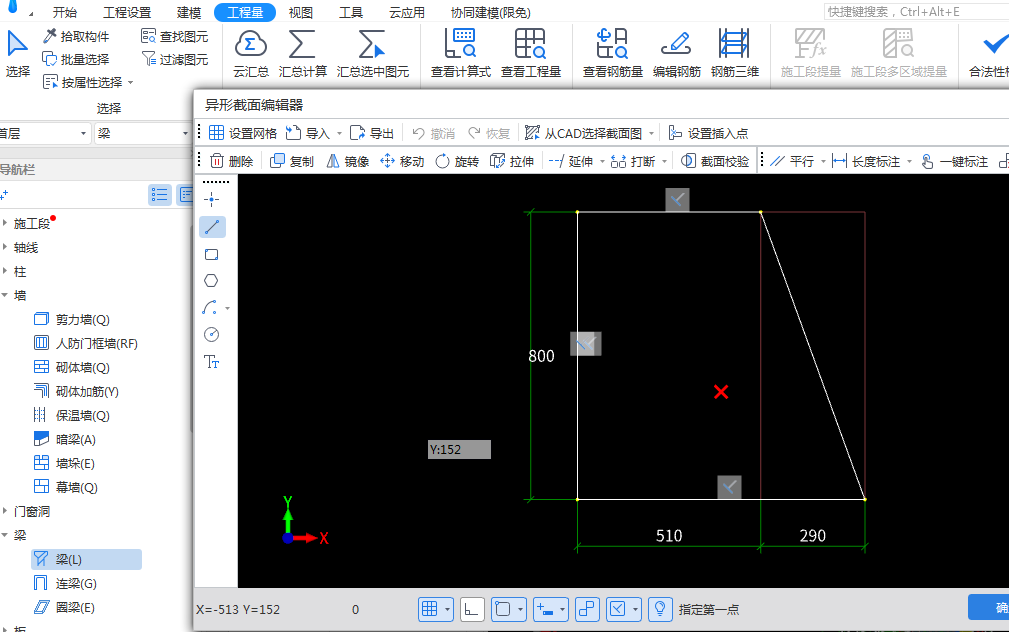Select the circle drawing tool

(x=211, y=335)
